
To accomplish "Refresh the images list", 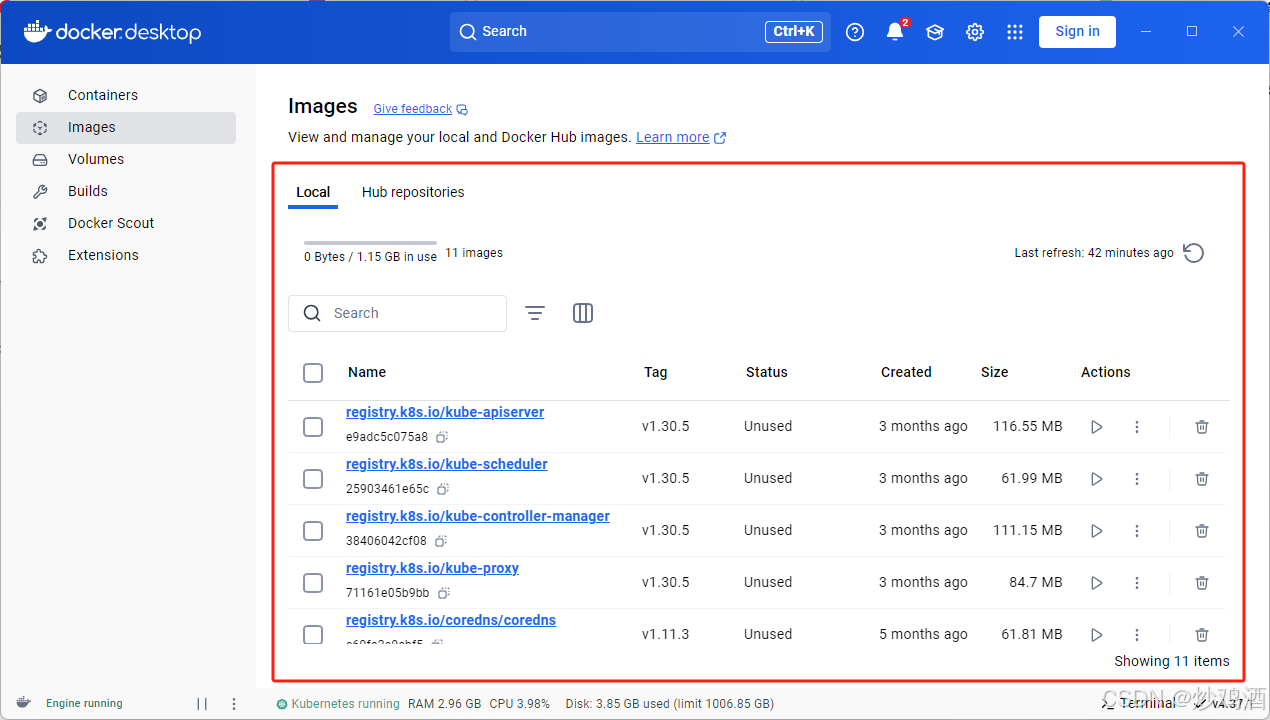I will (1193, 253).
